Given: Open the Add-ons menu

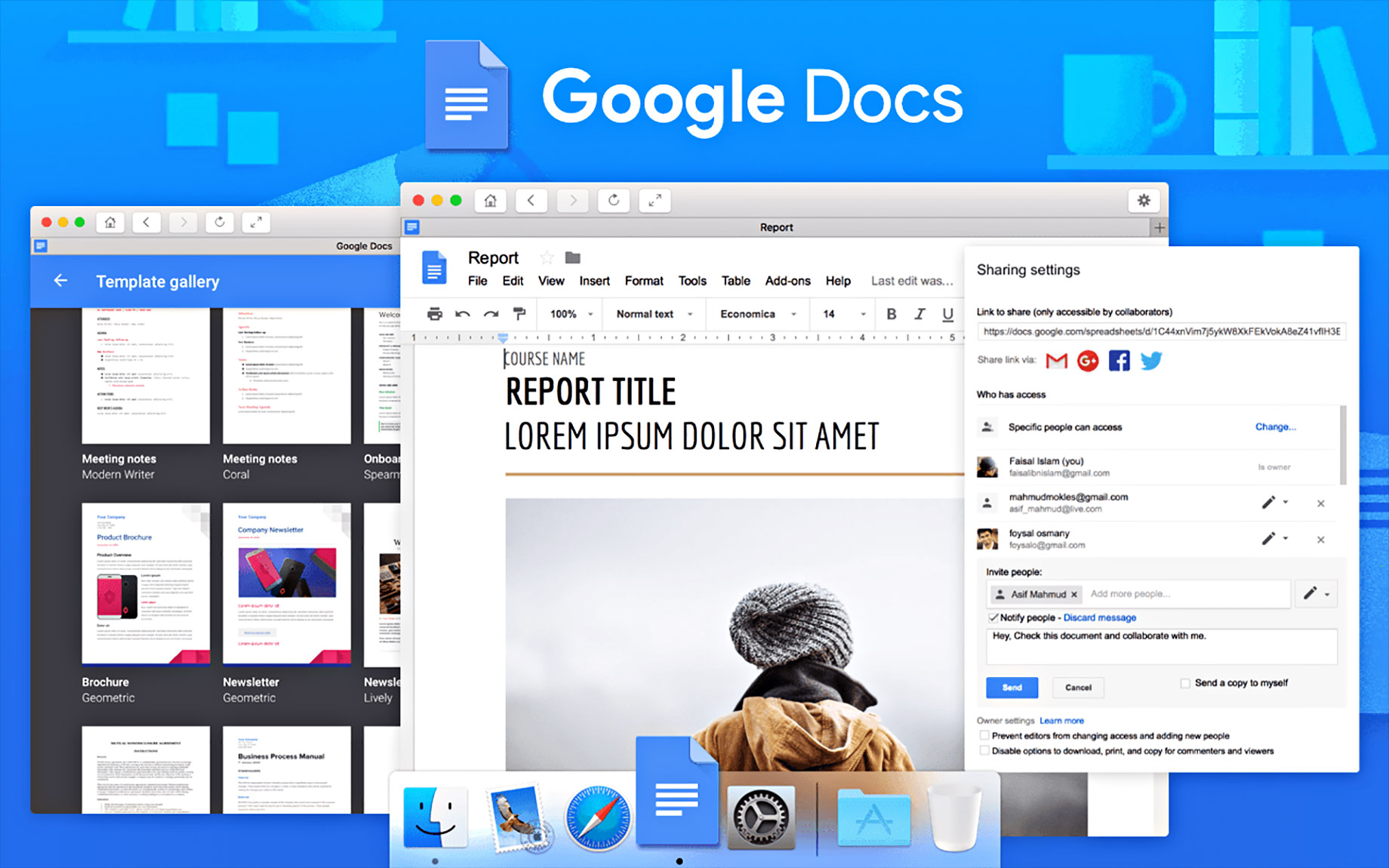Looking at the screenshot, I should click(x=787, y=281).
